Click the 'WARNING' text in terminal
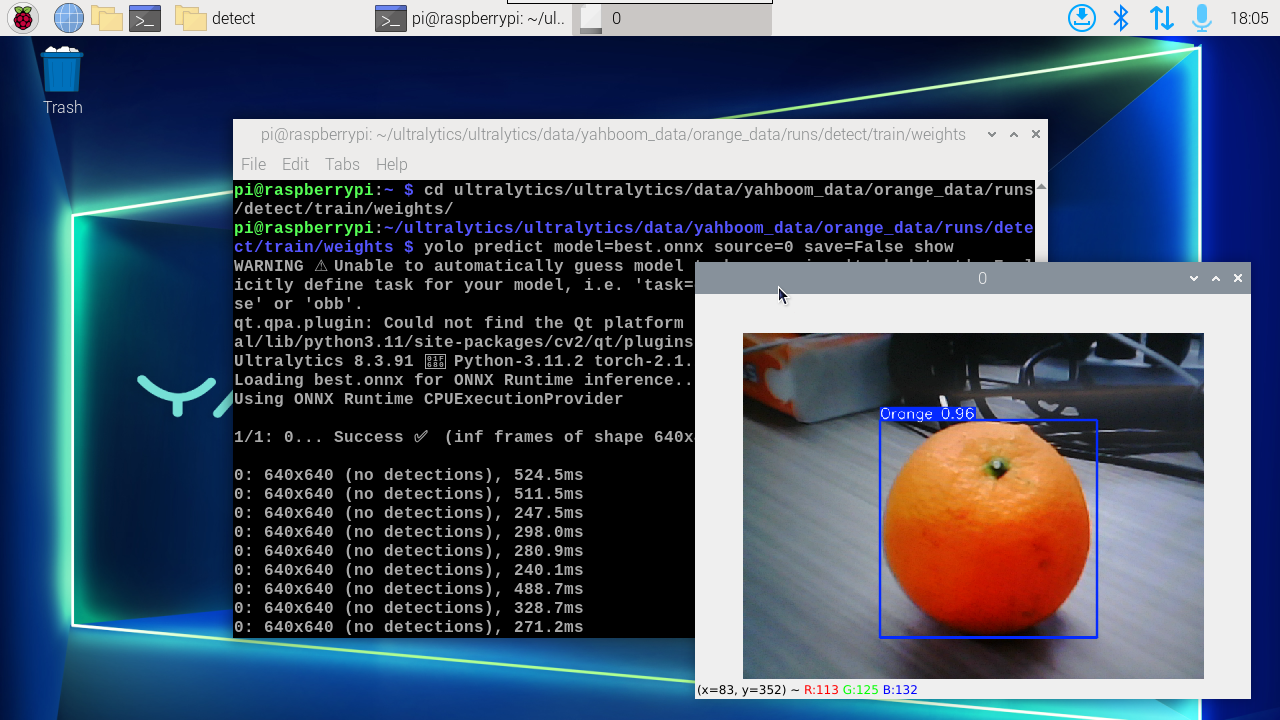Viewport: 1280px width, 720px height. point(269,266)
